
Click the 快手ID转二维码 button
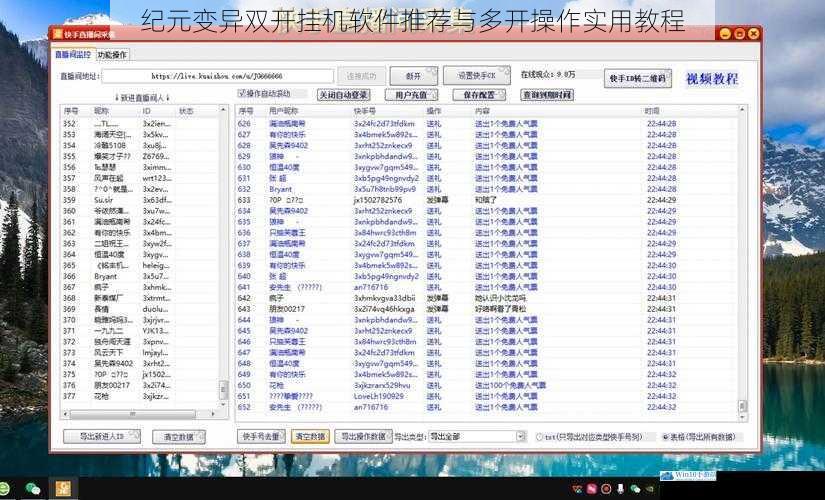[638, 78]
